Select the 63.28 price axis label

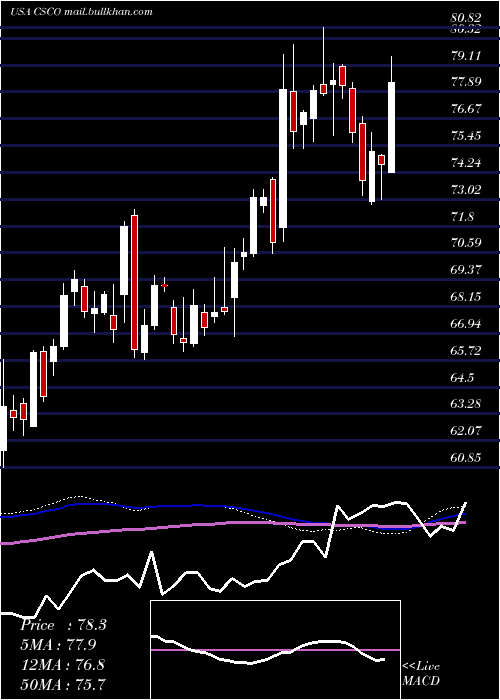[466, 404]
